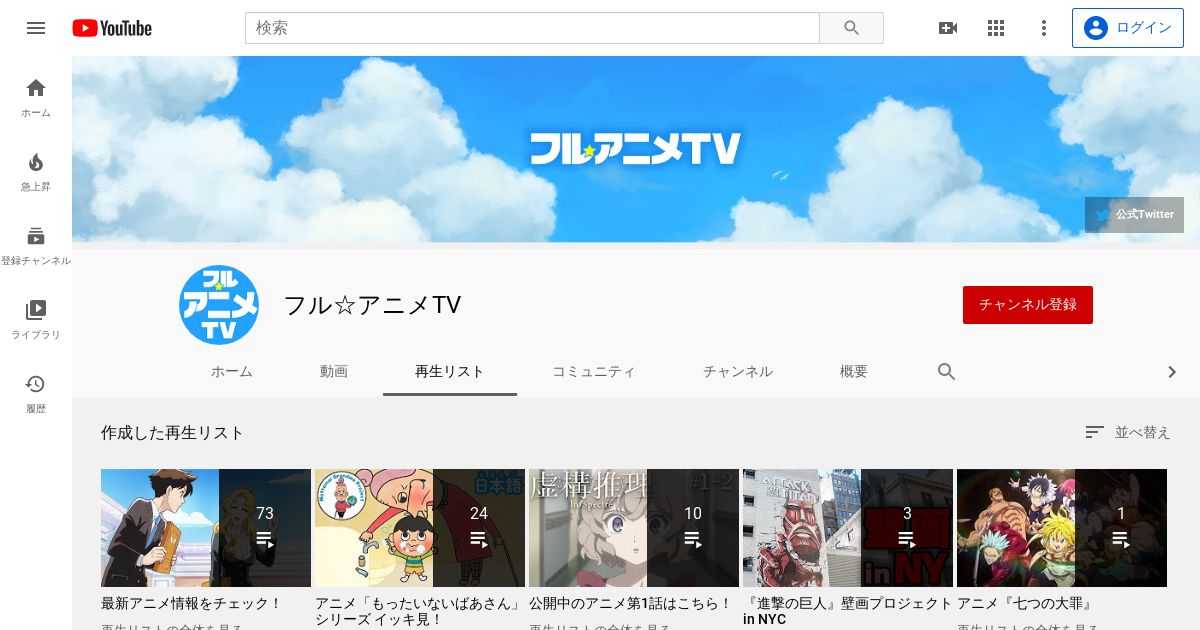Open 最新アニメ情報をチェック！ playlist thumbnail
1200x630 pixels.
(x=206, y=528)
